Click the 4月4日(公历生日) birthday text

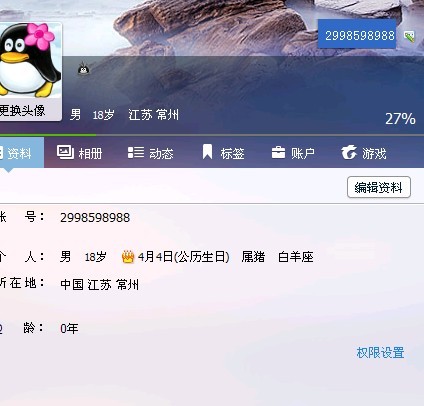184,257
